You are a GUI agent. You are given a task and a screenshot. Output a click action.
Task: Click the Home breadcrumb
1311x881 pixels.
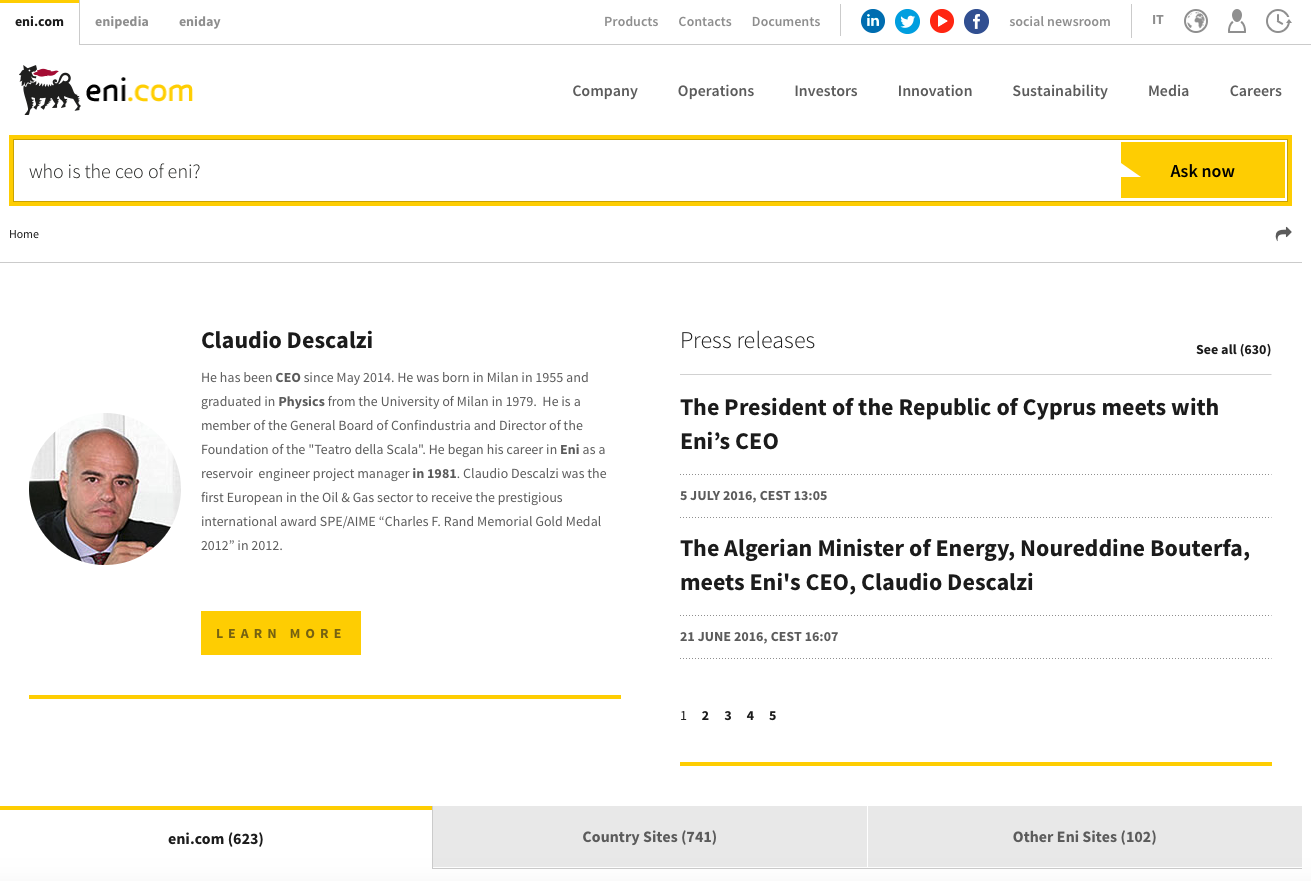[24, 234]
